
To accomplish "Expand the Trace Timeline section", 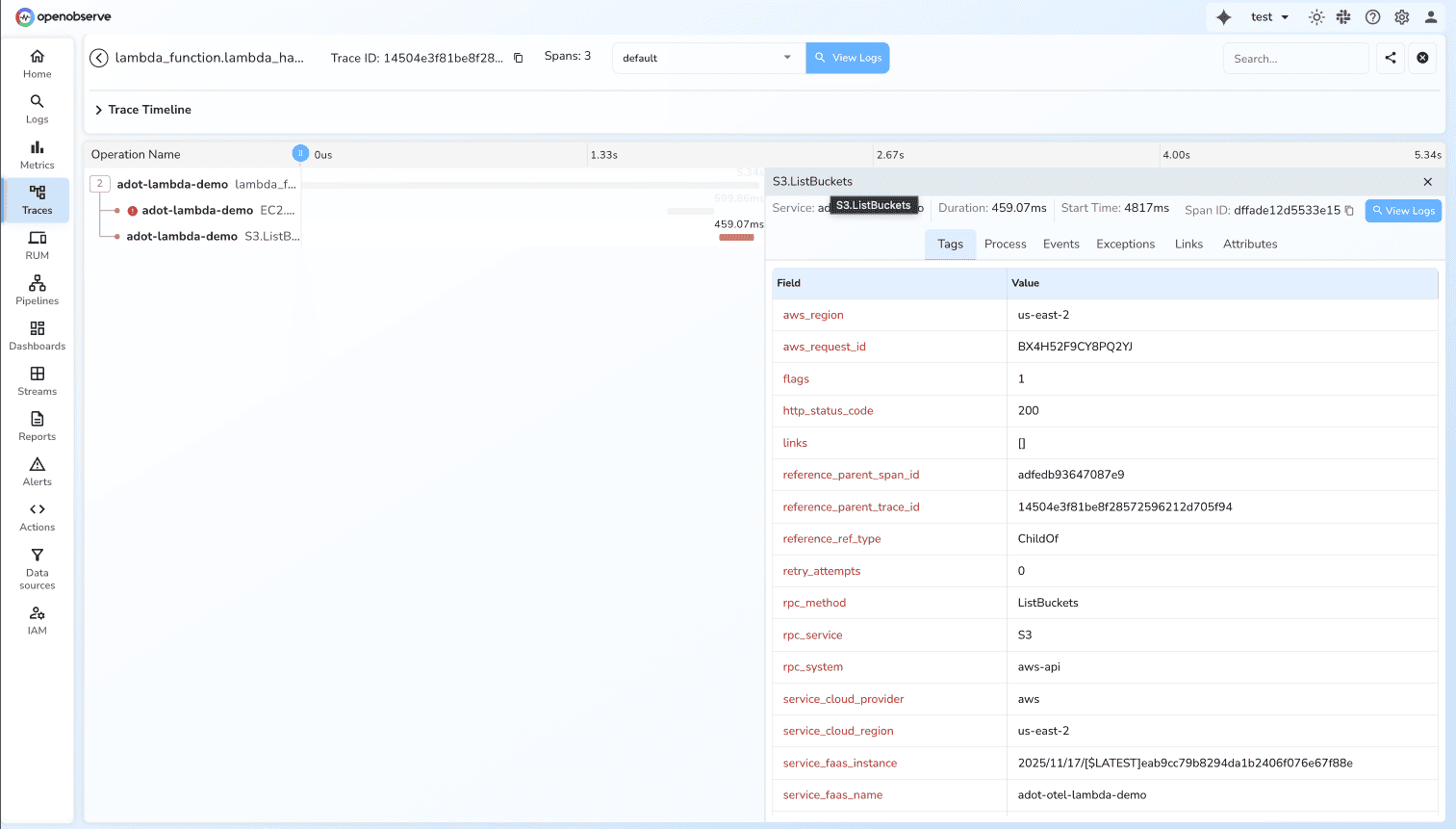I will tap(98, 110).
